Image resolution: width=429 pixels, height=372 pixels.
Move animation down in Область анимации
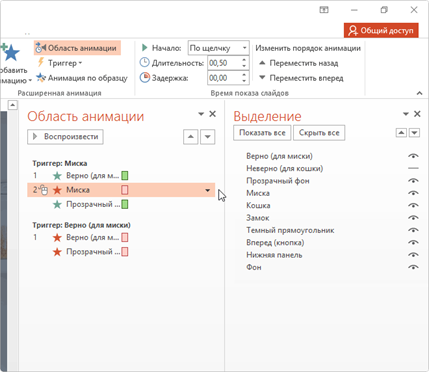tap(207, 137)
